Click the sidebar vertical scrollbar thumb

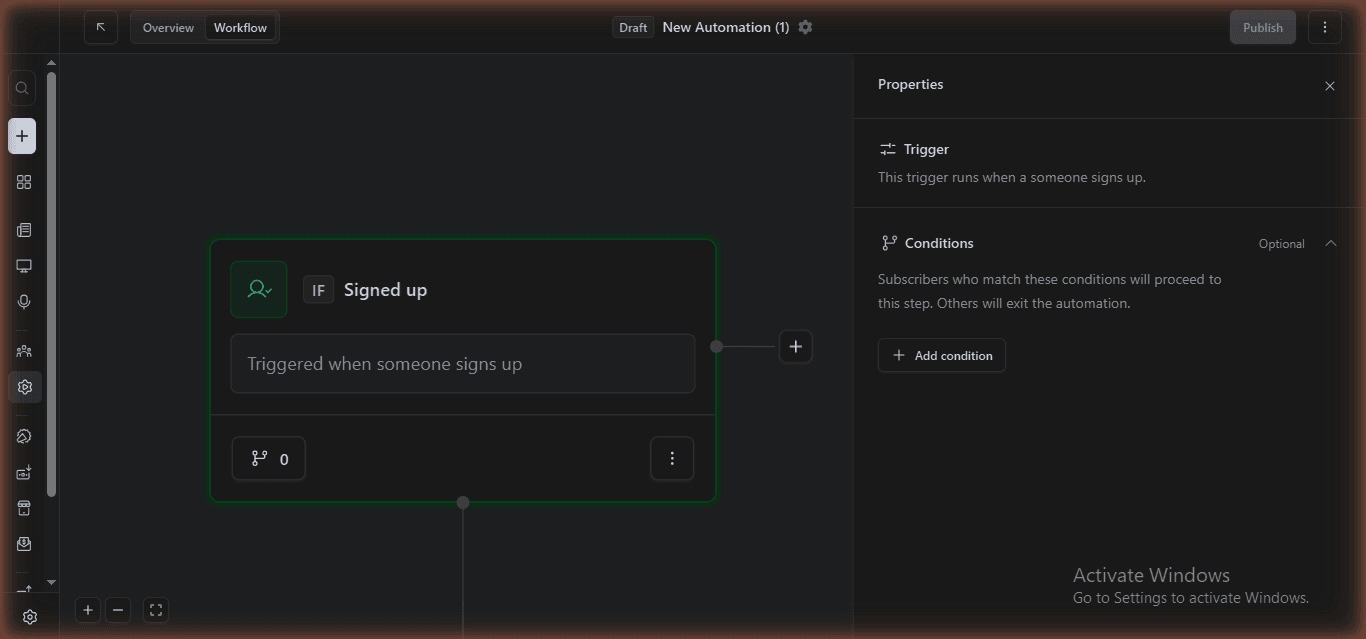coord(51,284)
